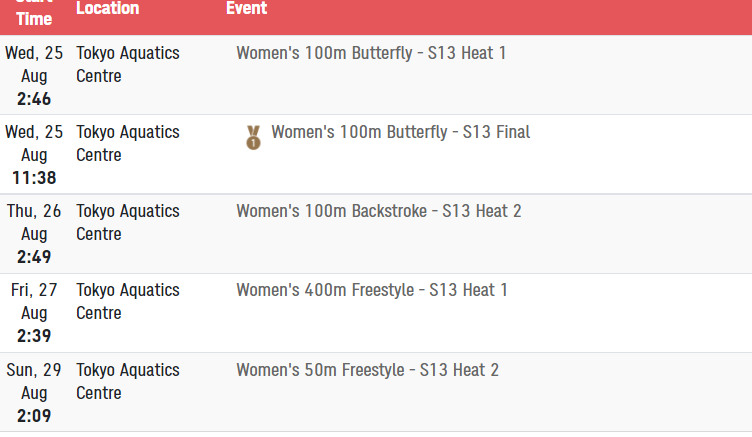
Task: Click the 2:49 start time
Action: coord(34,257)
